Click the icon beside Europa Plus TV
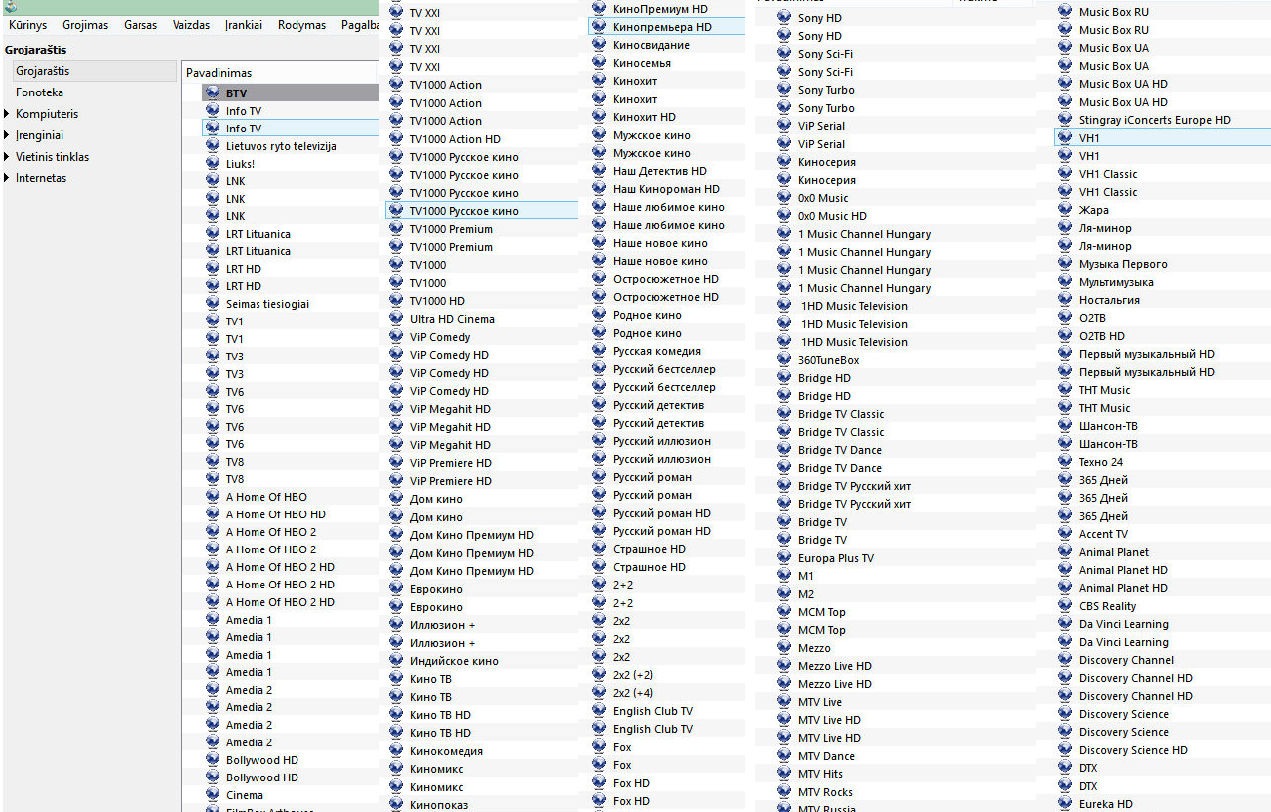Image resolution: width=1271 pixels, height=812 pixels. 784,558
